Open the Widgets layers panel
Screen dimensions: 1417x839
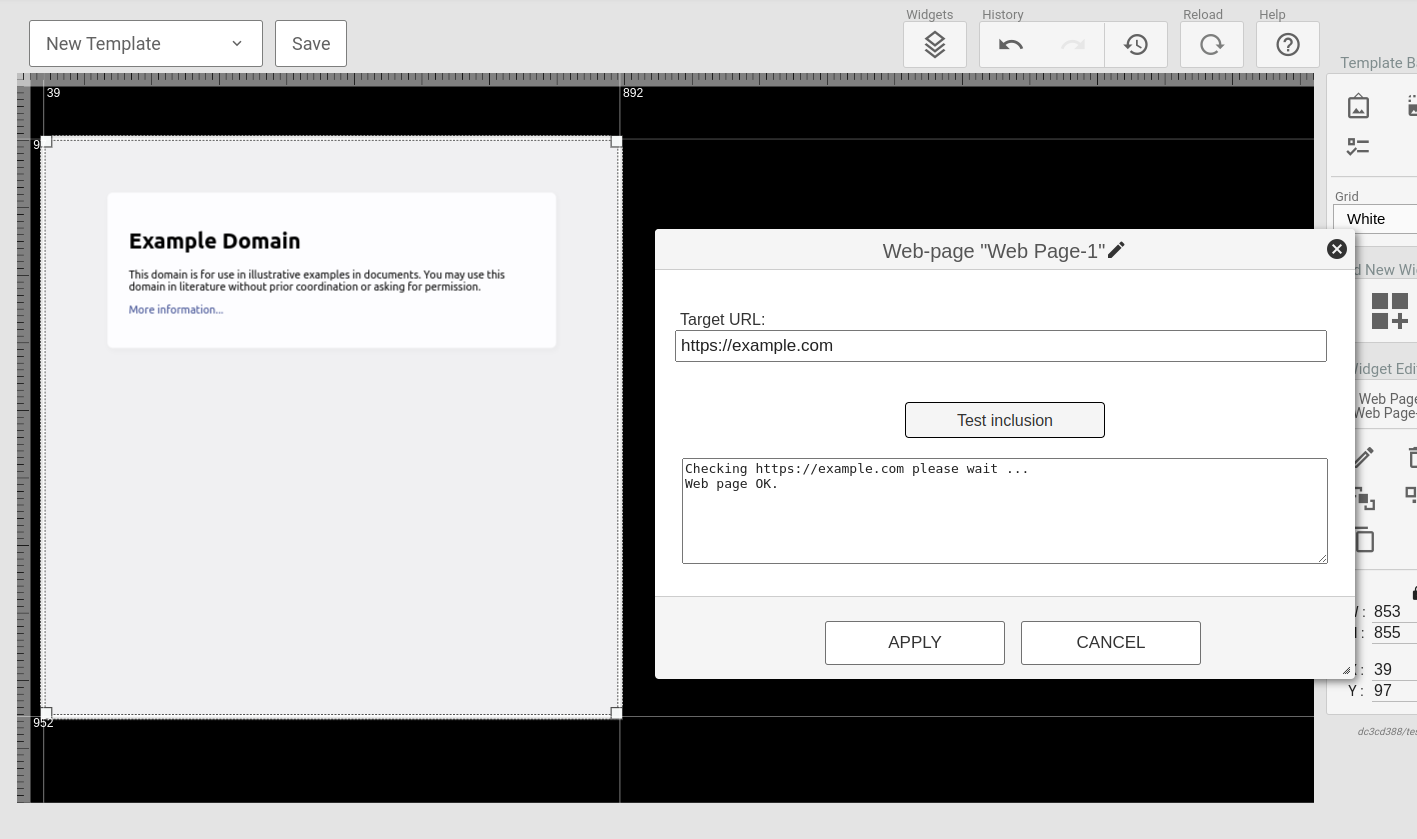pyautogui.click(x=934, y=44)
